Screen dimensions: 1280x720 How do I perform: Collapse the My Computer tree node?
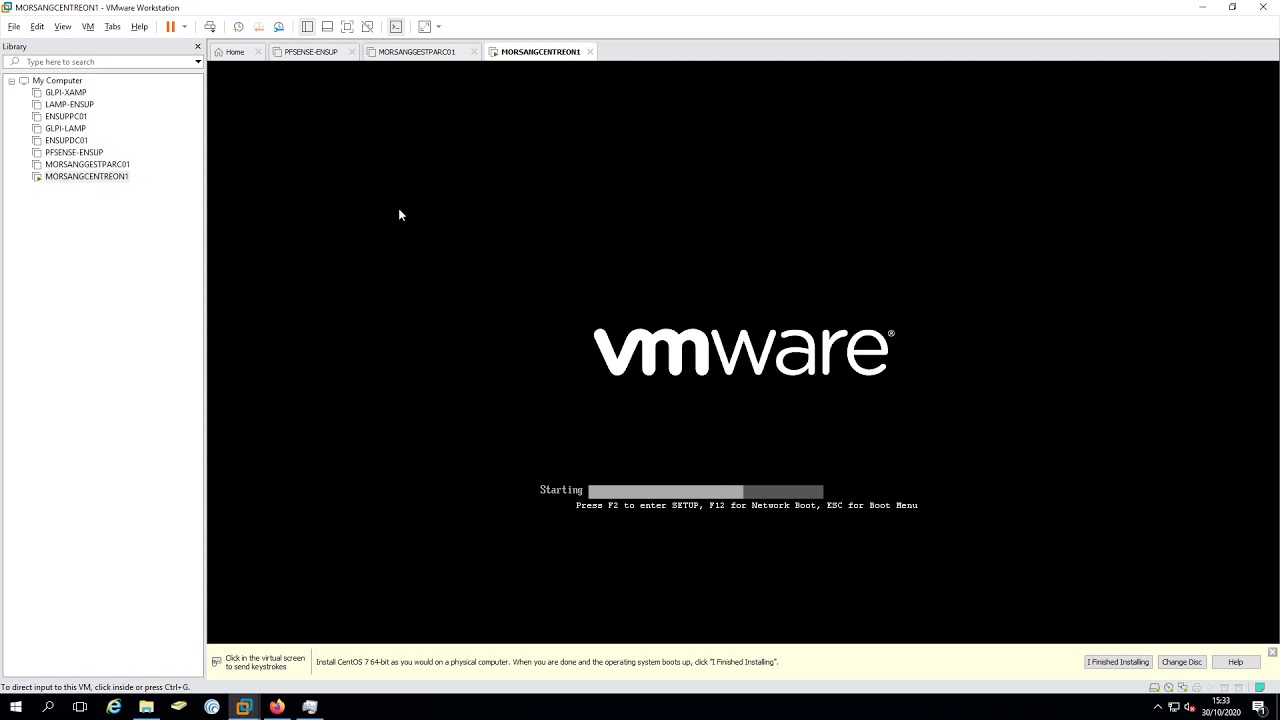[x=11, y=81]
